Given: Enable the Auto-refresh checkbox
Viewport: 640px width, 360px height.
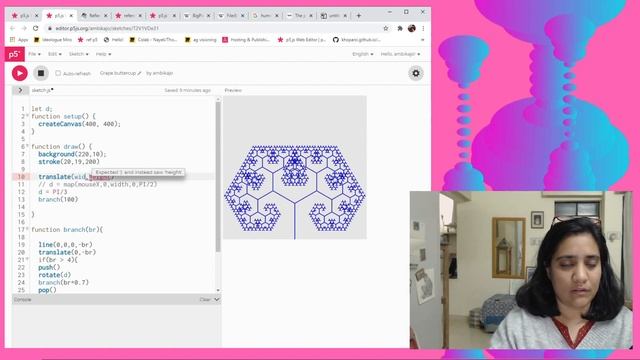Looking at the screenshot, I should (x=58, y=73).
